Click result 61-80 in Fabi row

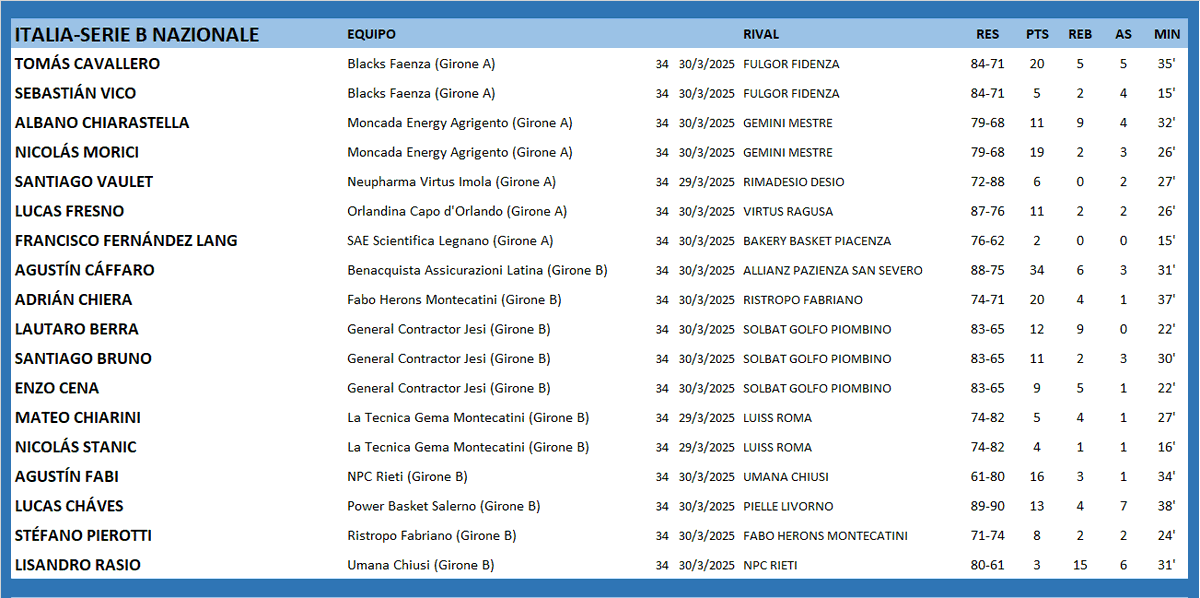[987, 477]
